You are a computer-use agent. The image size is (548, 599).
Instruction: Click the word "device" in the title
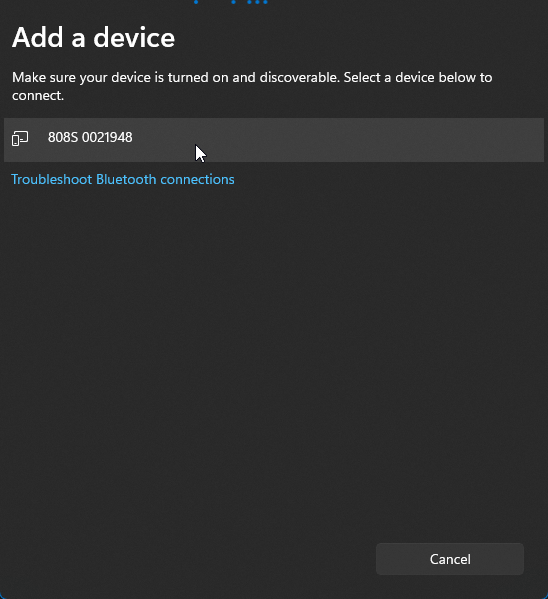(134, 38)
